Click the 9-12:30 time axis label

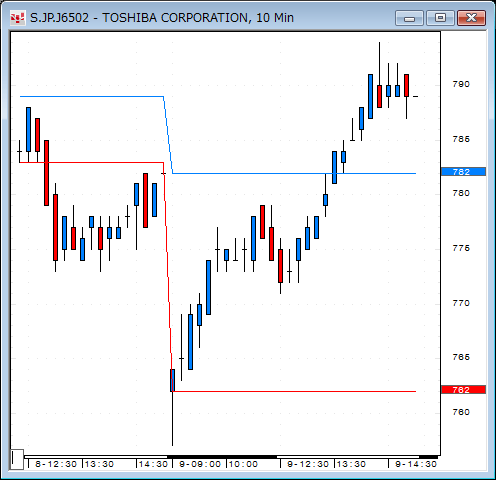coord(308,464)
